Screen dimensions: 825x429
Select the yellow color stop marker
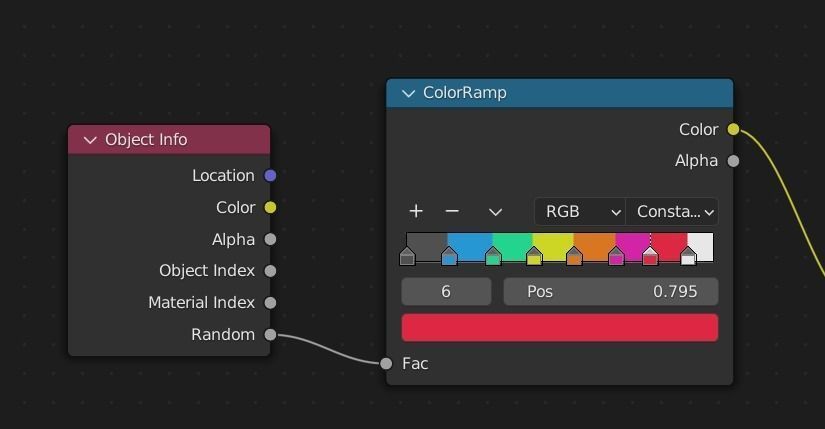(534, 258)
